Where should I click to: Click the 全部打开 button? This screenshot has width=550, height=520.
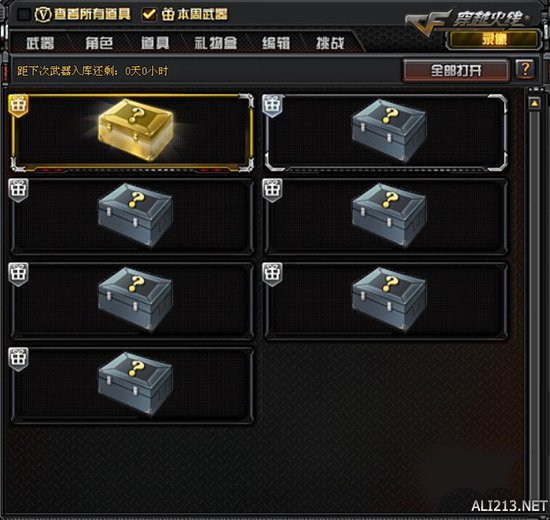pos(456,71)
